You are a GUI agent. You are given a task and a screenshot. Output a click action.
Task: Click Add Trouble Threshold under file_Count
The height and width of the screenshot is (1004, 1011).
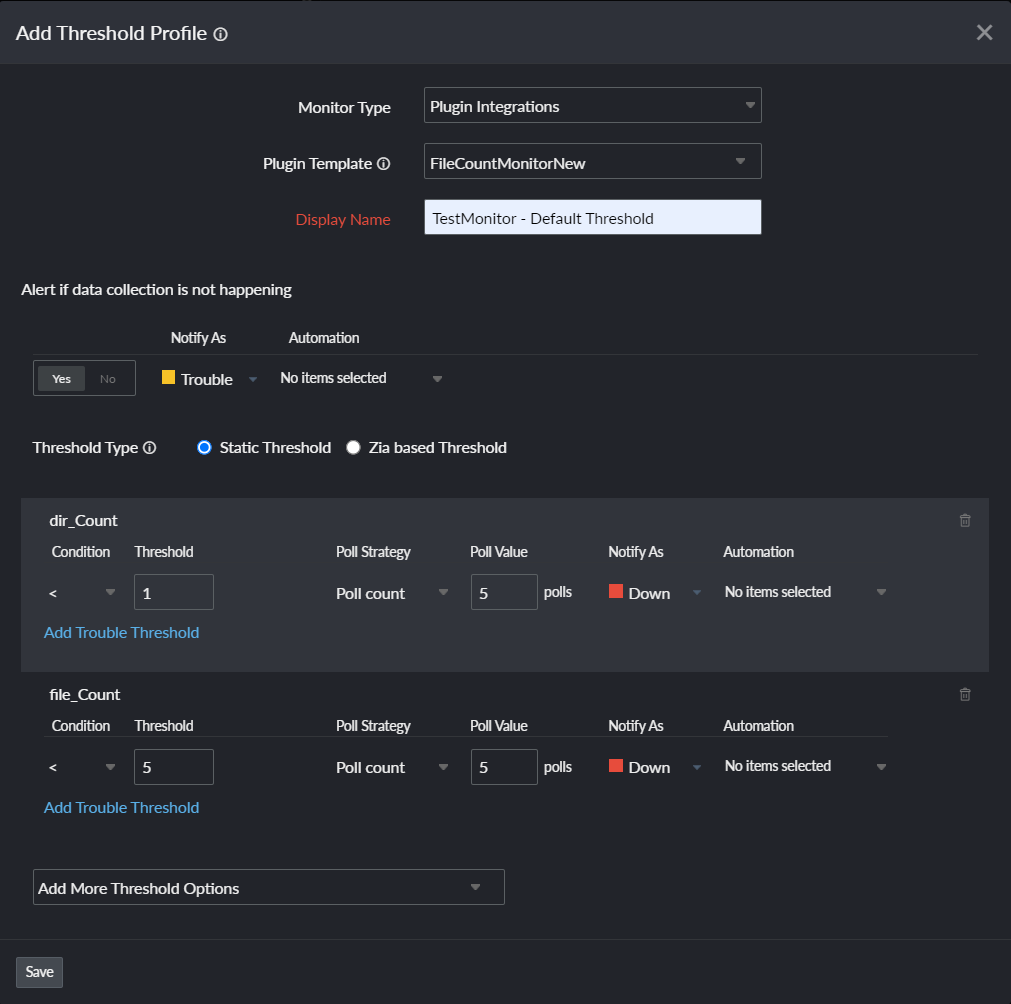click(x=121, y=808)
